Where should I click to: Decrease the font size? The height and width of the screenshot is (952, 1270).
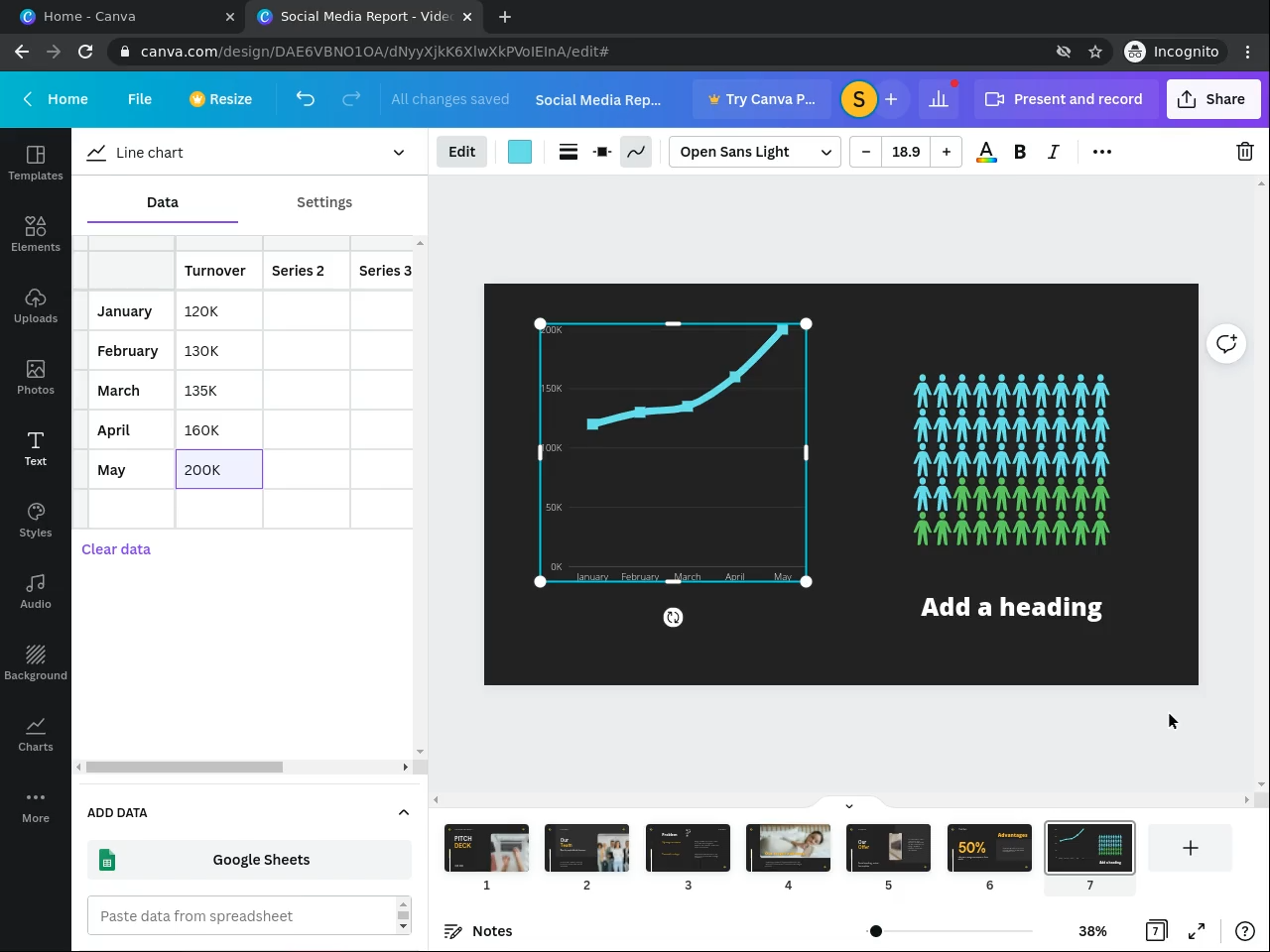tap(866, 152)
